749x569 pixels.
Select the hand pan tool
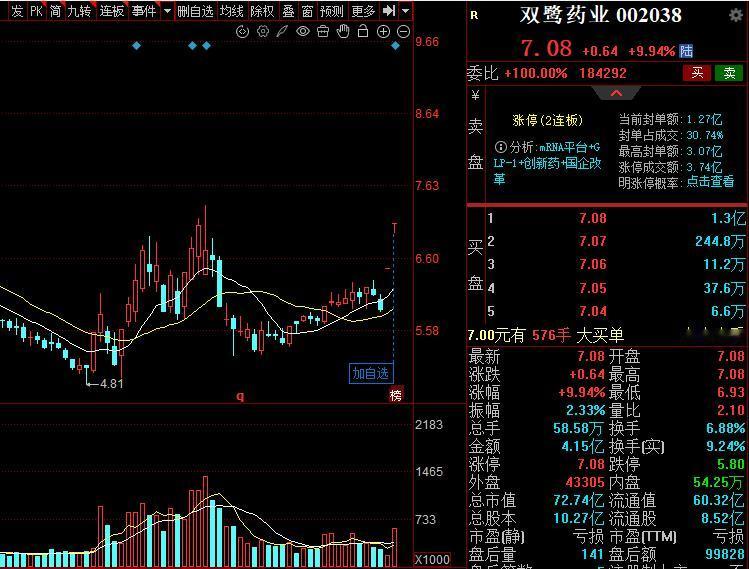(x=343, y=32)
